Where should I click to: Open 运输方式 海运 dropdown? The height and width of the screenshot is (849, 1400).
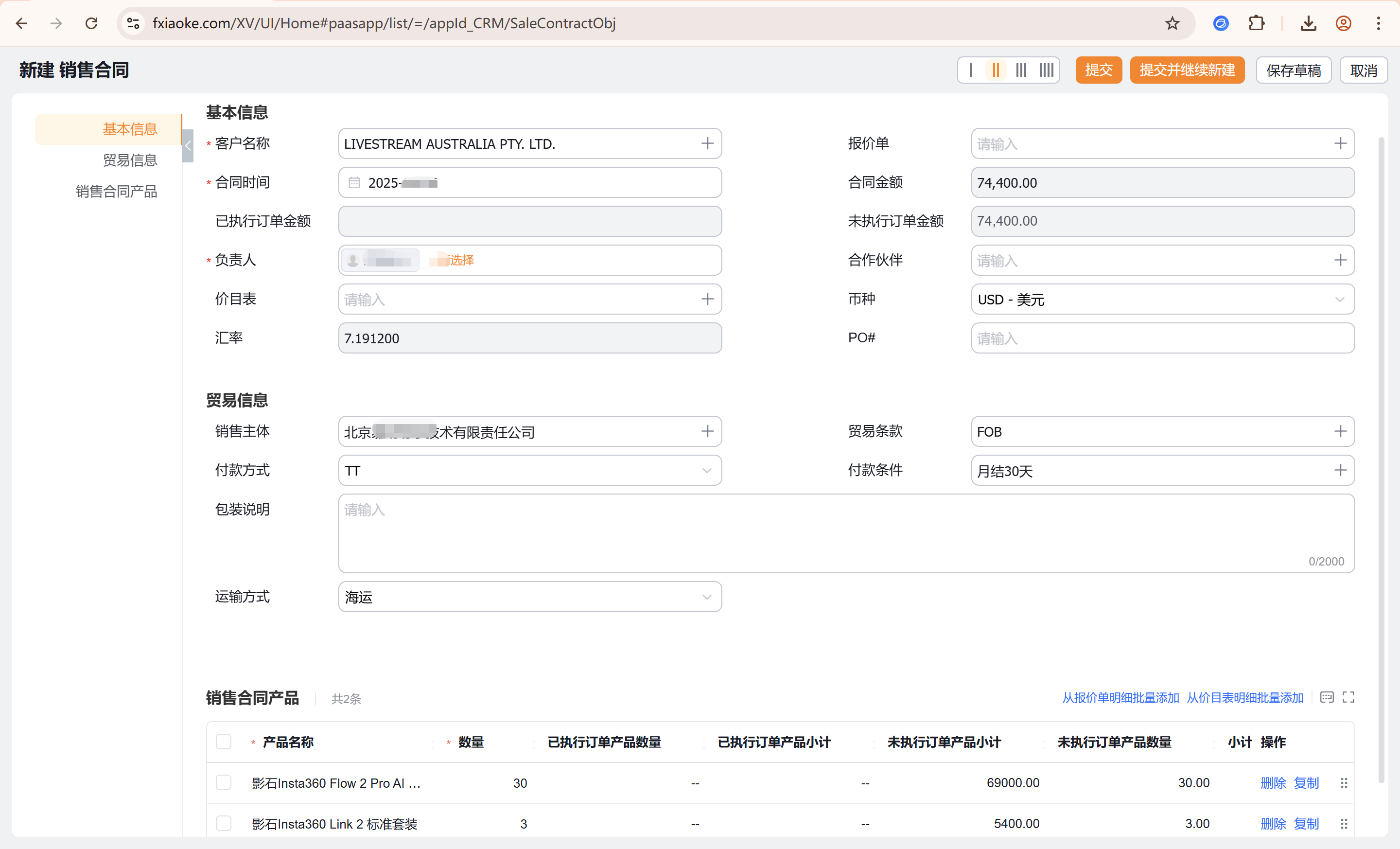[529, 597]
